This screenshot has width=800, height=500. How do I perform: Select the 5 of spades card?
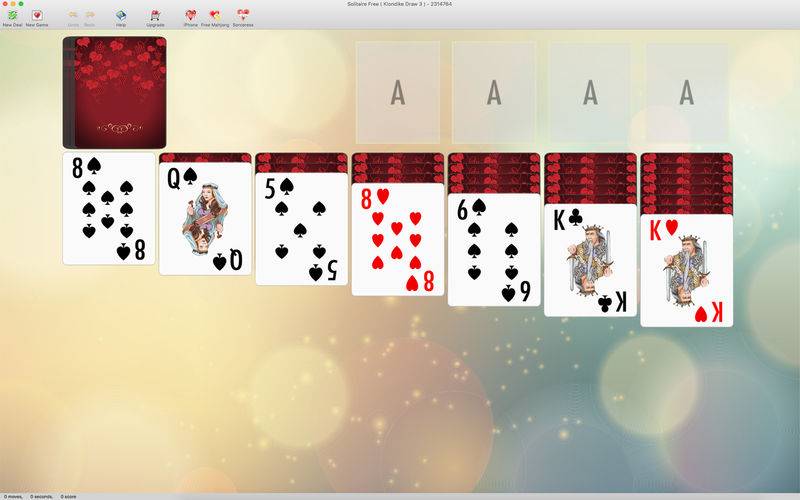pos(302,229)
